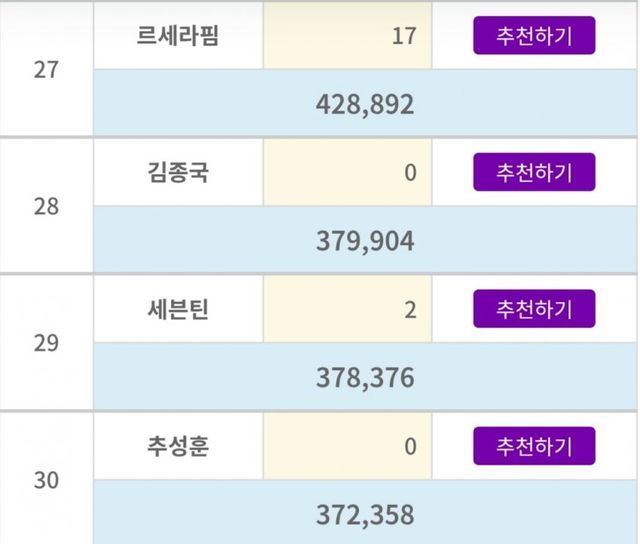Select the total score 379,904
This screenshot has width=640, height=544.
click(363, 241)
